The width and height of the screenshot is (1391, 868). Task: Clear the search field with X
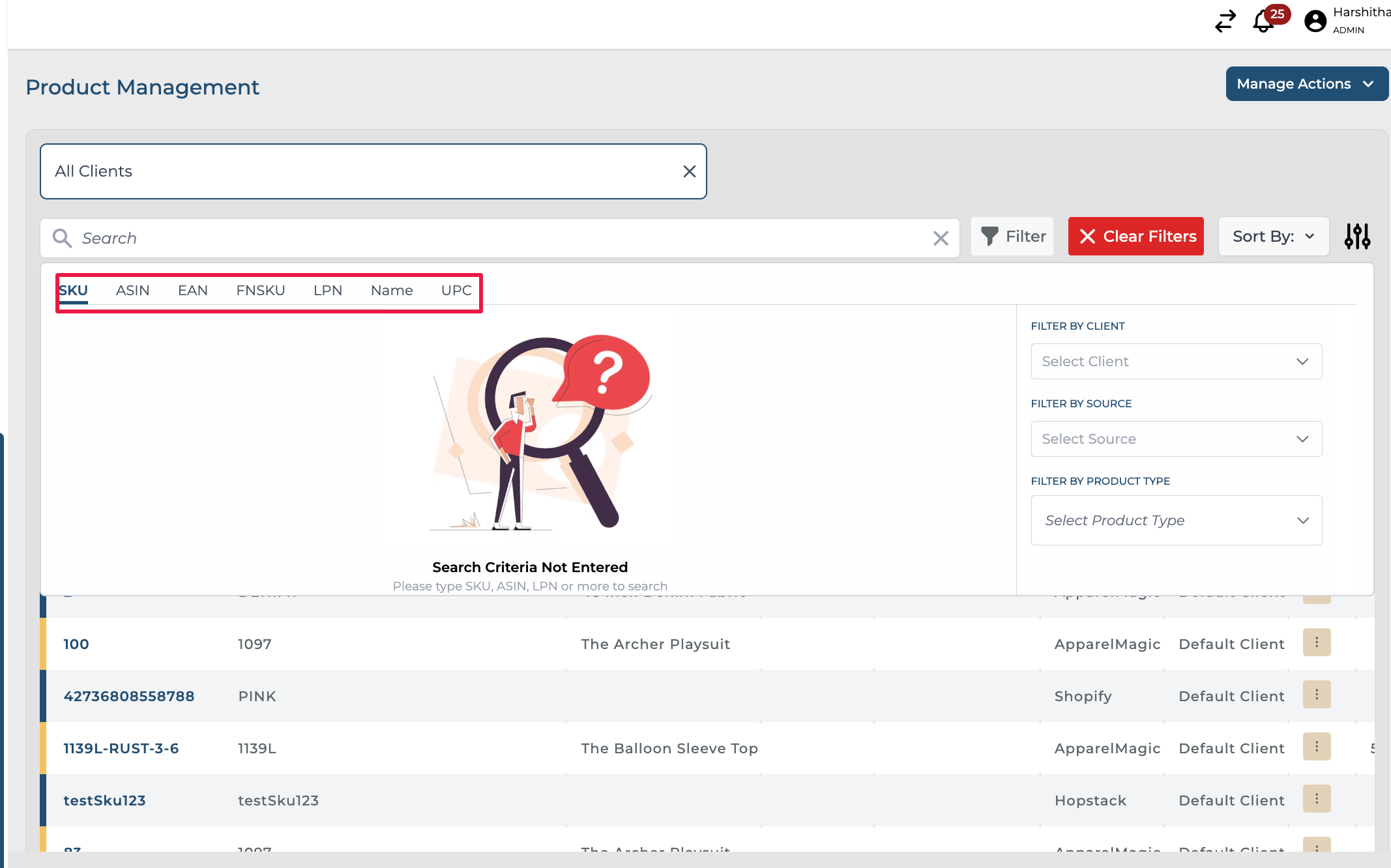pos(940,239)
